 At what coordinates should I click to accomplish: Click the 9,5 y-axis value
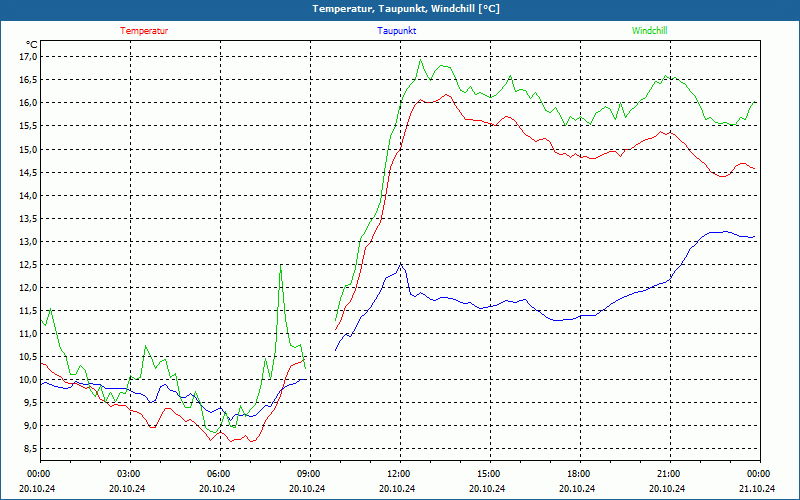coord(31,403)
